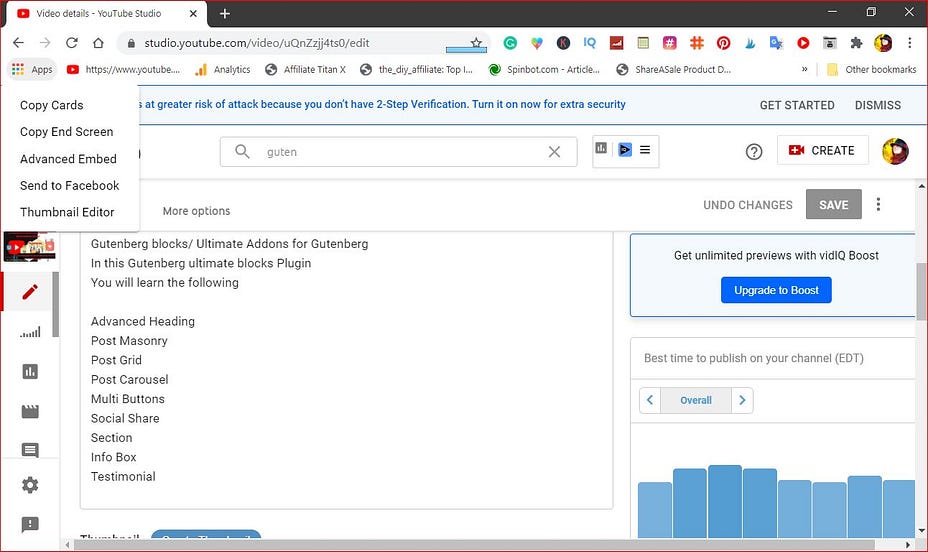Open the Extensions puzzle-piece menu
The width and height of the screenshot is (928, 552).
click(856, 43)
